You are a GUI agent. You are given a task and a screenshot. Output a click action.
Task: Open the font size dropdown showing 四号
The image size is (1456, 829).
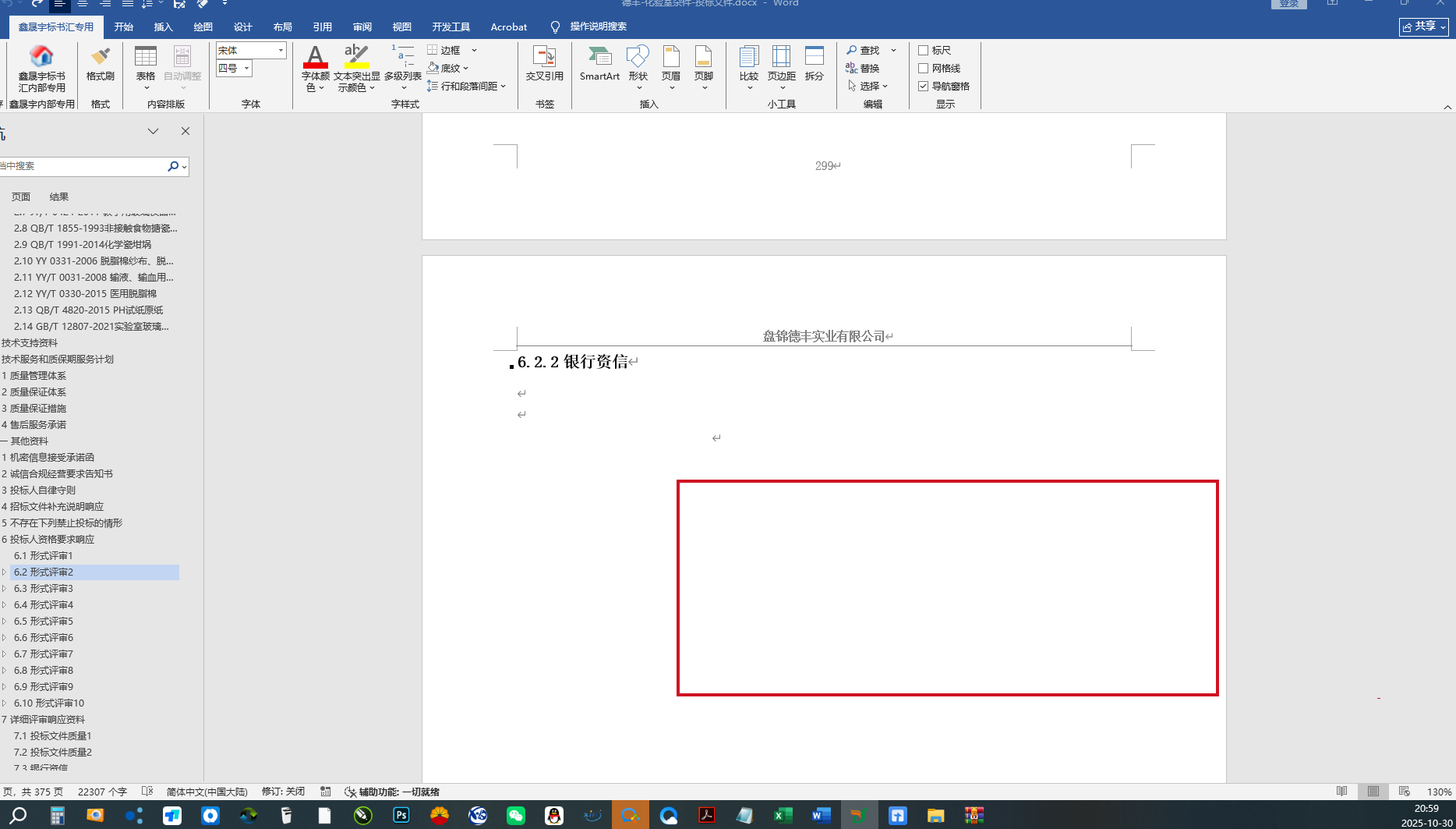(x=246, y=68)
